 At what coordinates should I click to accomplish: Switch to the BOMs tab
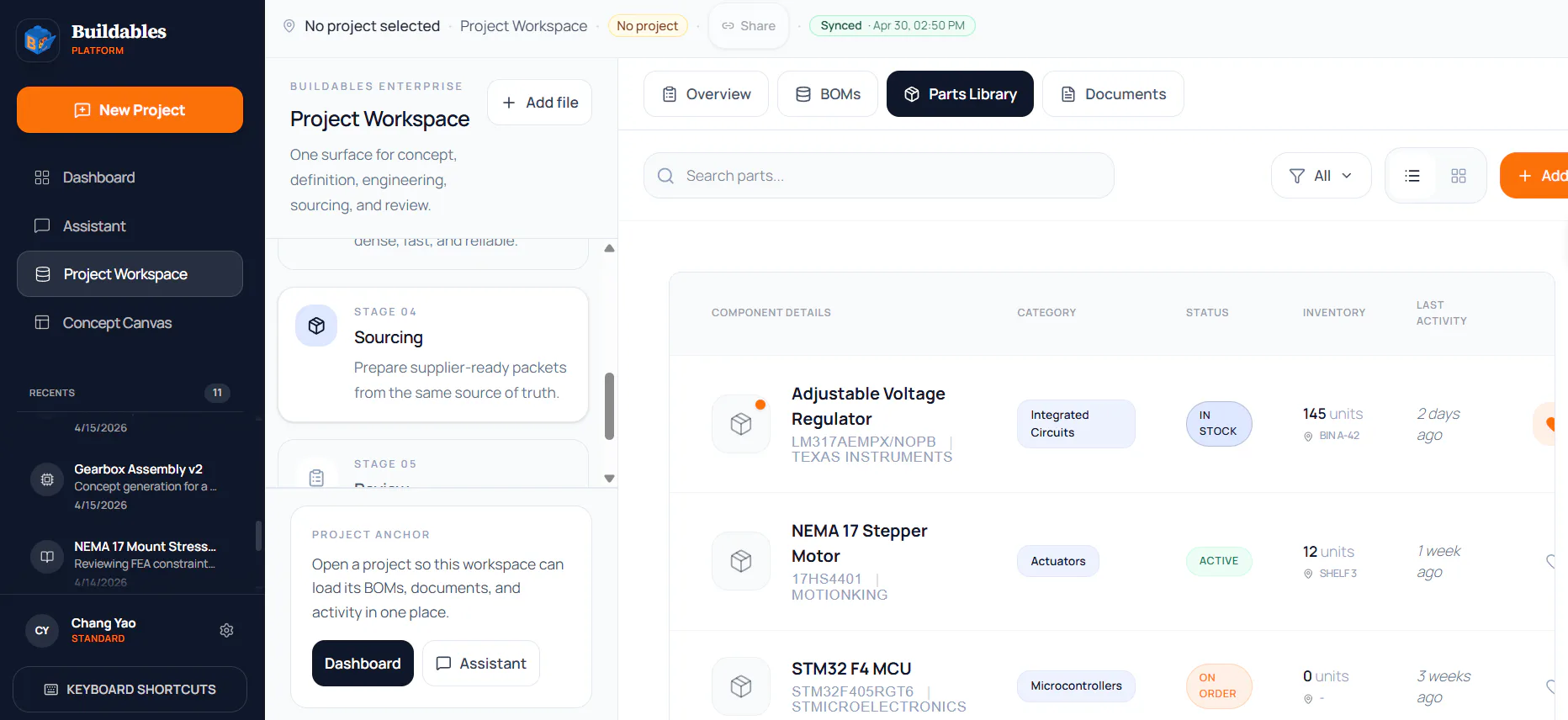[x=828, y=94]
